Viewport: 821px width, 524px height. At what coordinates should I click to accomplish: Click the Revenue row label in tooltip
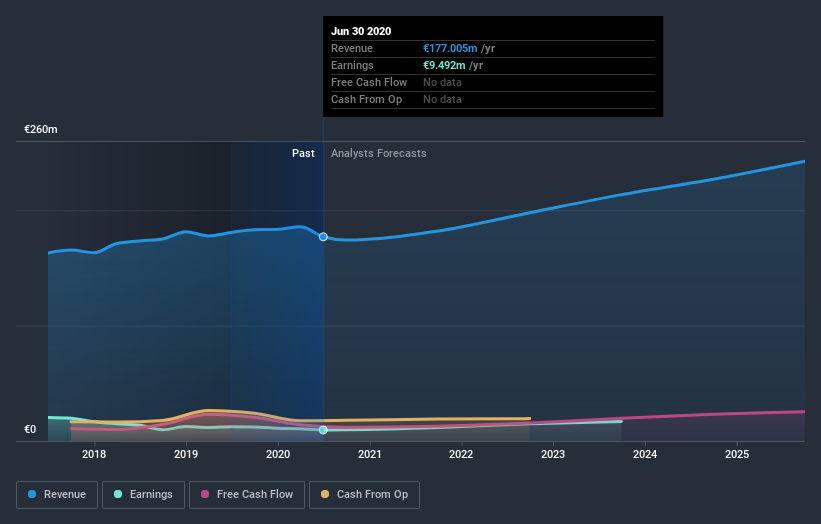coord(352,48)
